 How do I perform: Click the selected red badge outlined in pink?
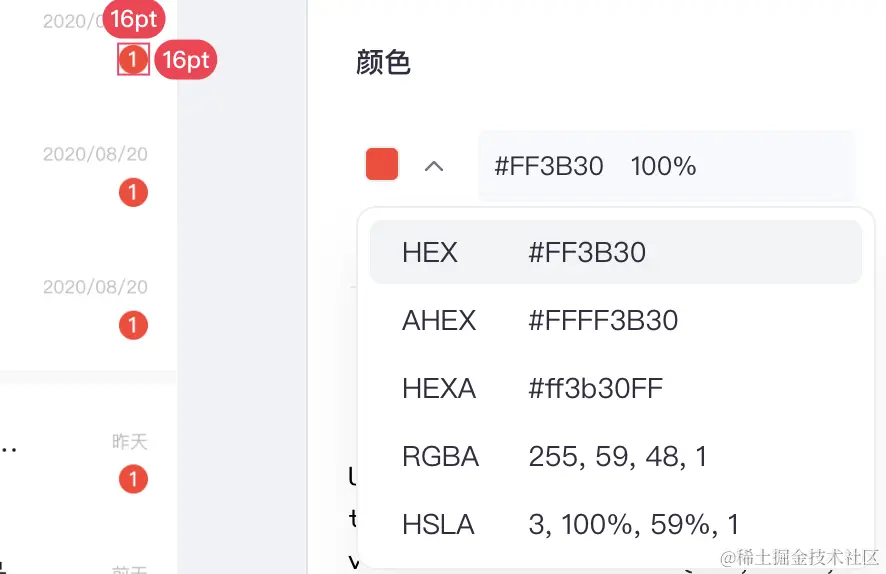[x=133, y=60]
